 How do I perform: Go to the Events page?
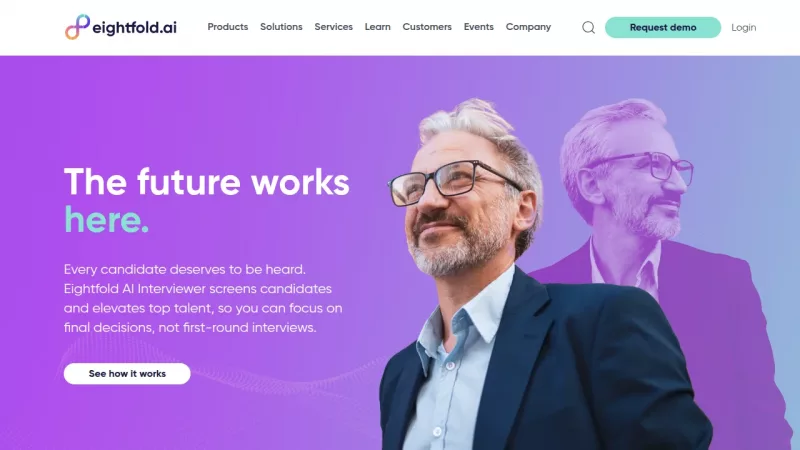coord(479,27)
